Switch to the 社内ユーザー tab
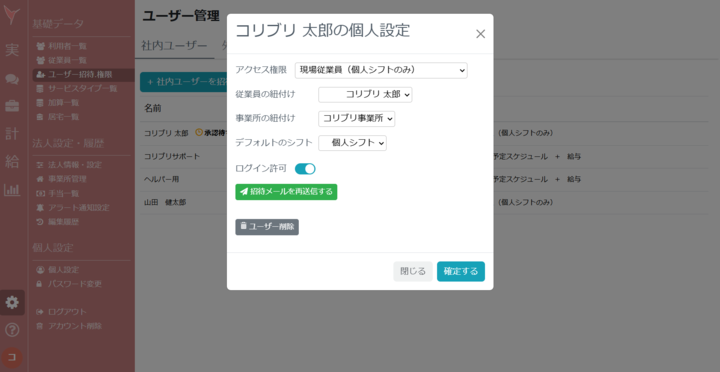Image resolution: width=720 pixels, height=372 pixels. [174, 46]
